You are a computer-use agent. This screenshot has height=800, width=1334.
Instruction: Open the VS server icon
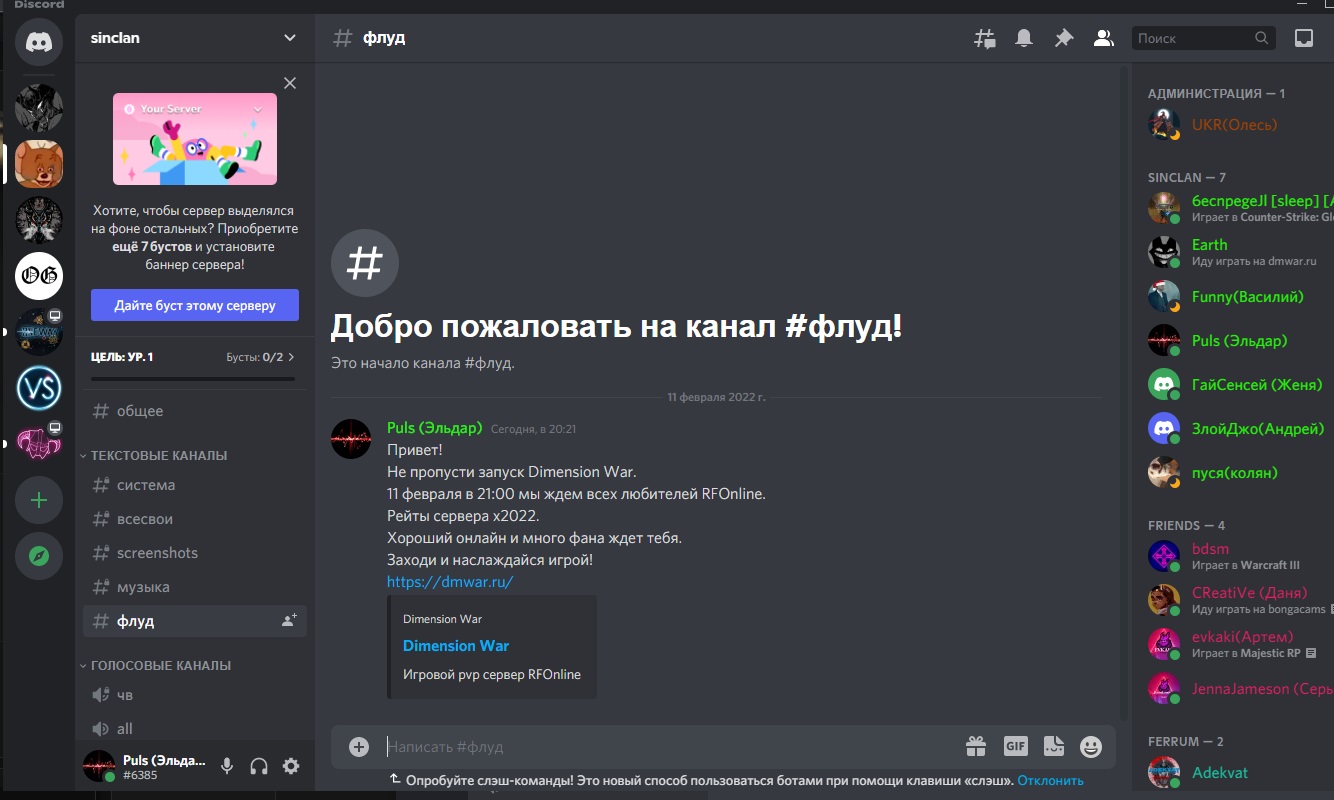39,388
